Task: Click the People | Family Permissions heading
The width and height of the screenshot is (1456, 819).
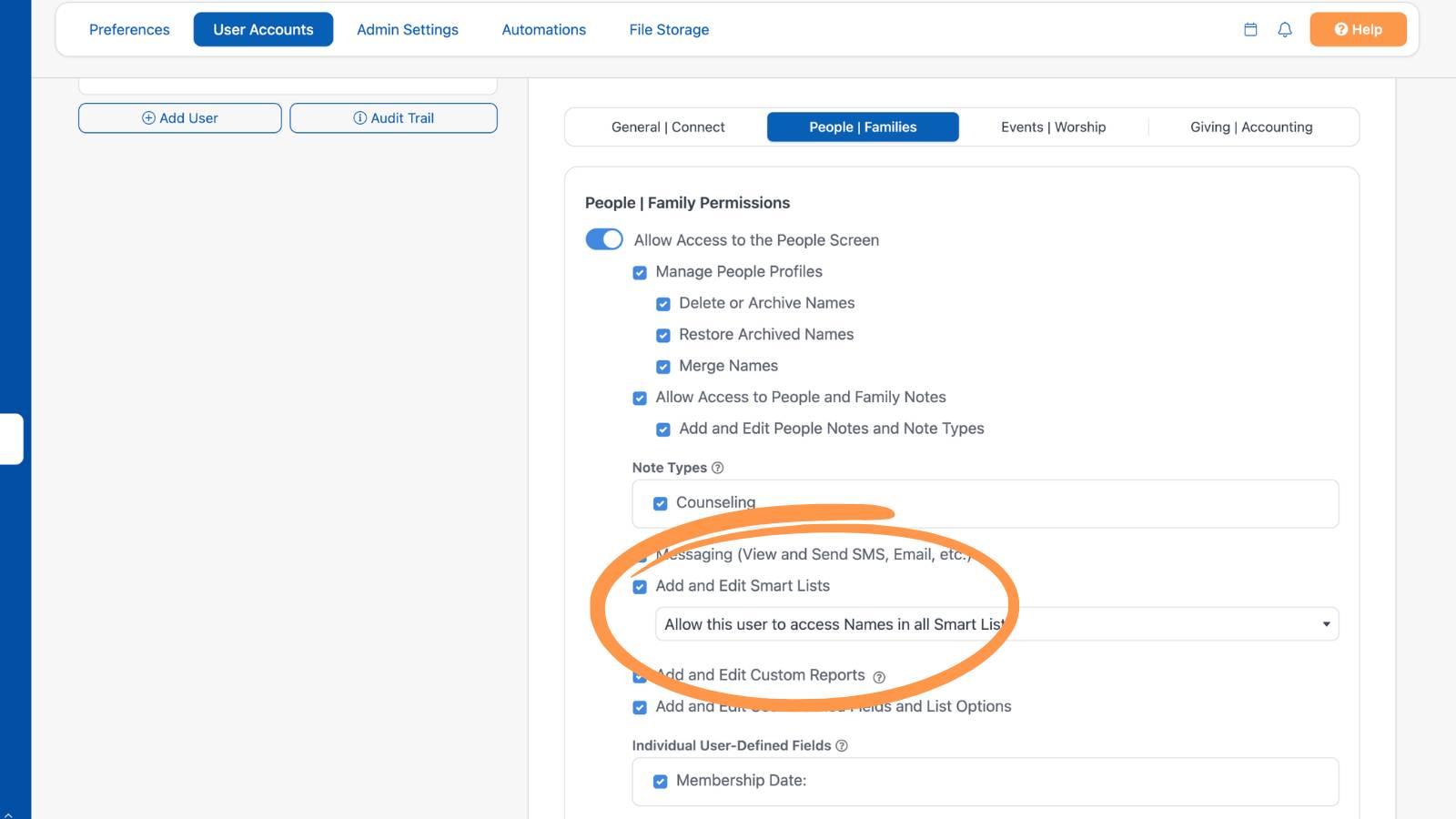Action: point(687,203)
